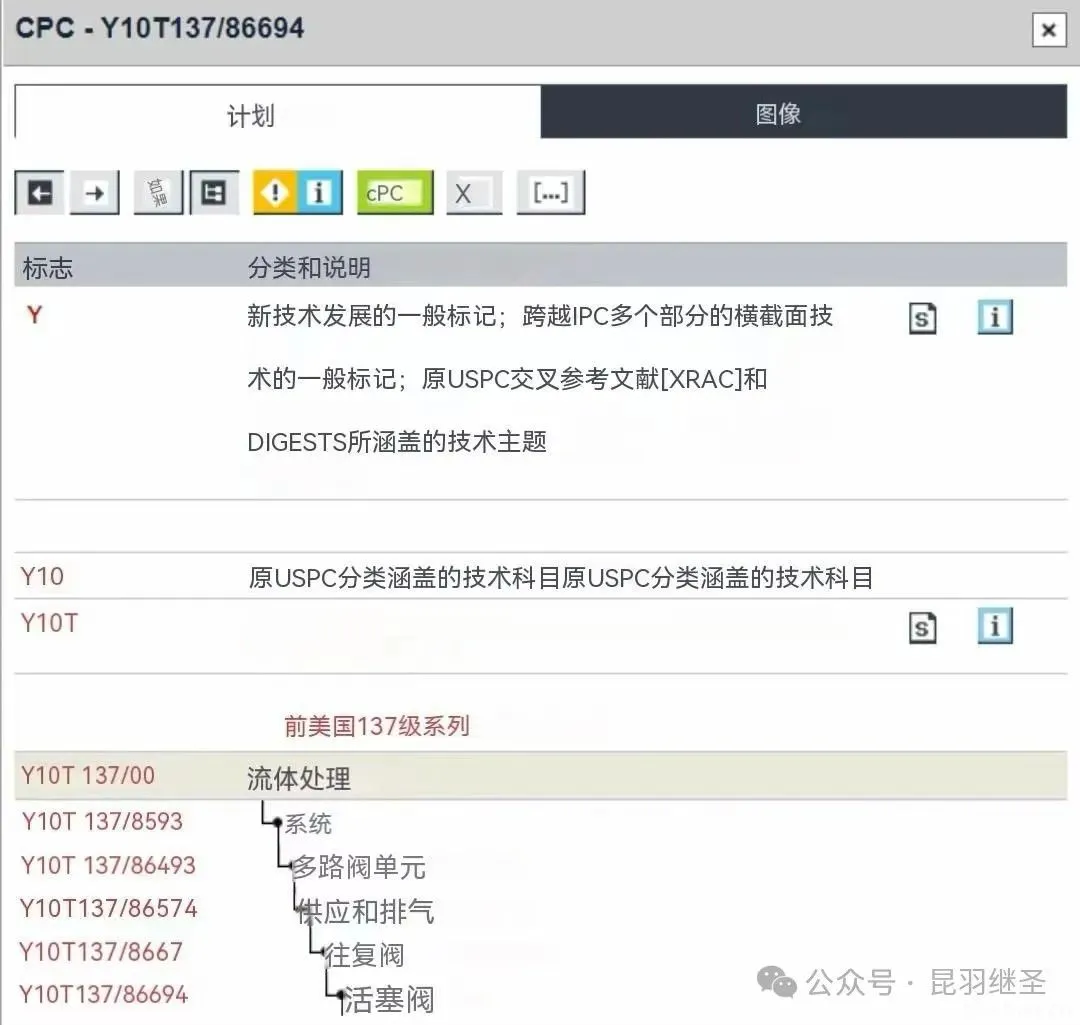Click the green cPC button
Image resolution: width=1080 pixels, height=1025 pixels.
(x=395, y=193)
